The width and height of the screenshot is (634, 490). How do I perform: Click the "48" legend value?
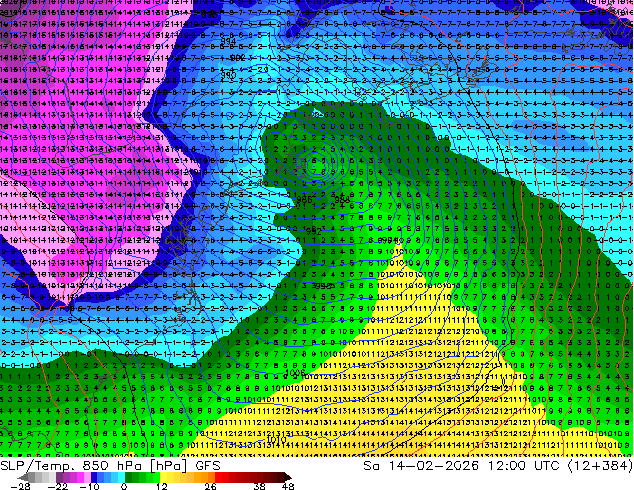pos(288,486)
